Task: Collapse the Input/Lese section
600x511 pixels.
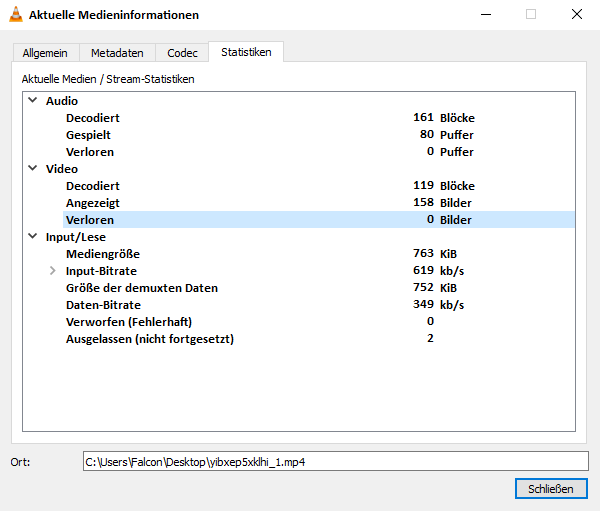Action: (x=33, y=237)
